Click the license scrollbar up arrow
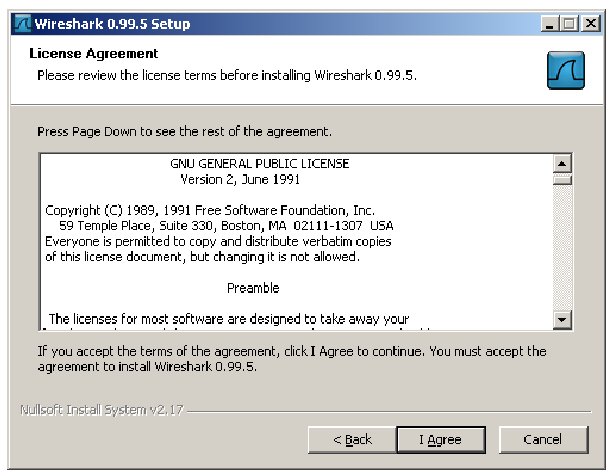Image resolution: width=614 pixels, height=476 pixels. click(562, 164)
